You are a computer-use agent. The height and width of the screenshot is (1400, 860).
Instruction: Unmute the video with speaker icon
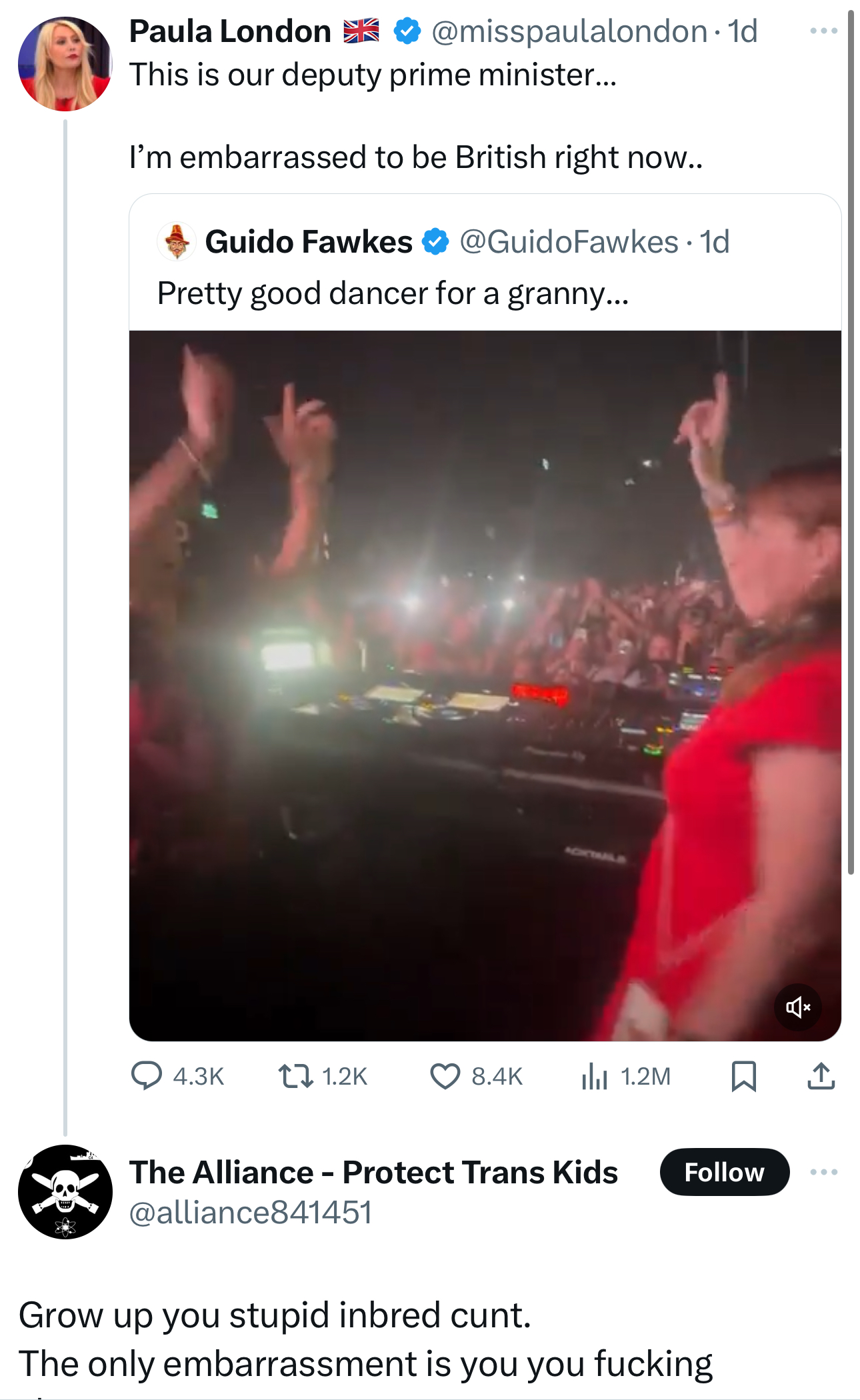(x=797, y=1007)
